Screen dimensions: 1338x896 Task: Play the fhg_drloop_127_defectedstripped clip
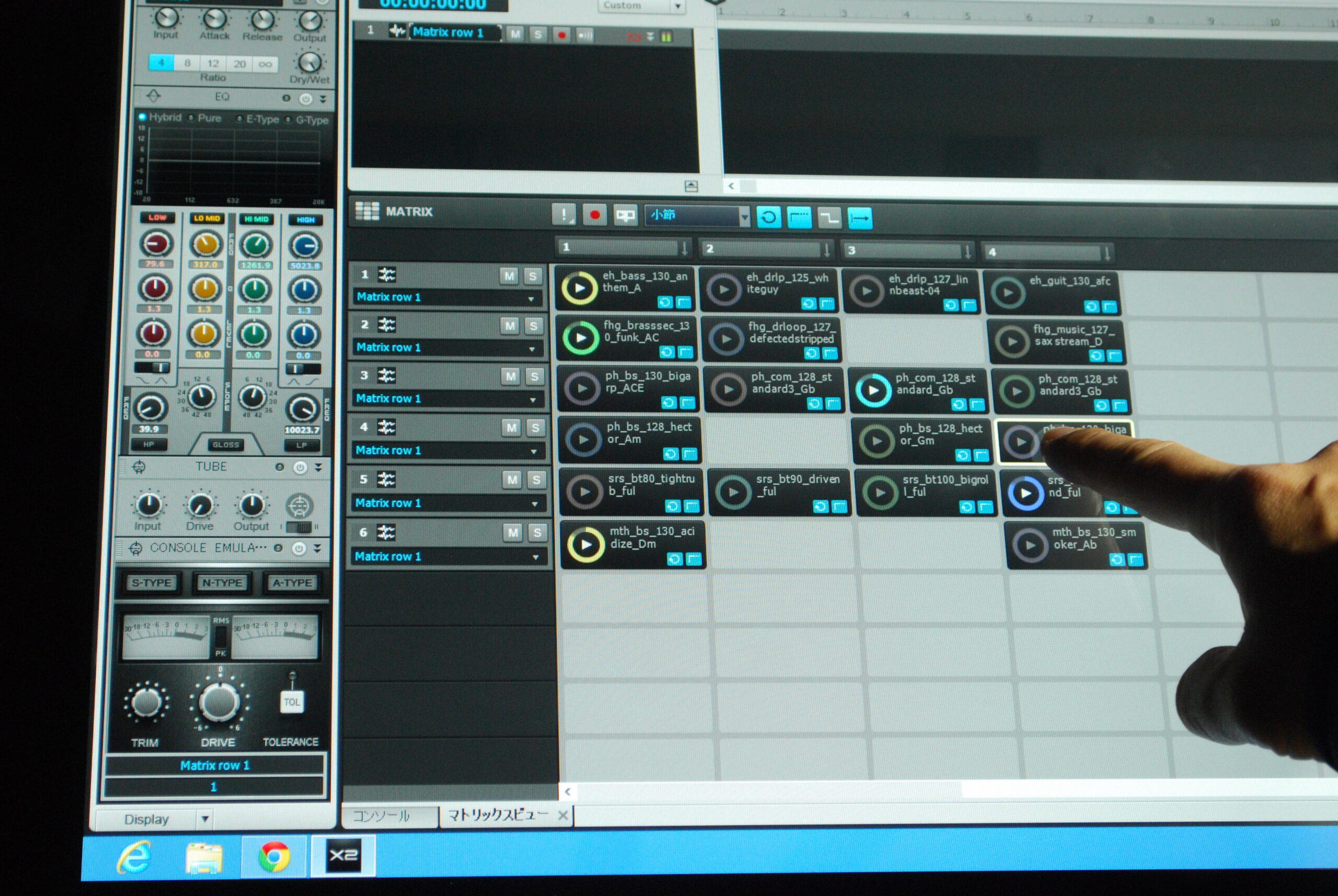click(x=725, y=339)
